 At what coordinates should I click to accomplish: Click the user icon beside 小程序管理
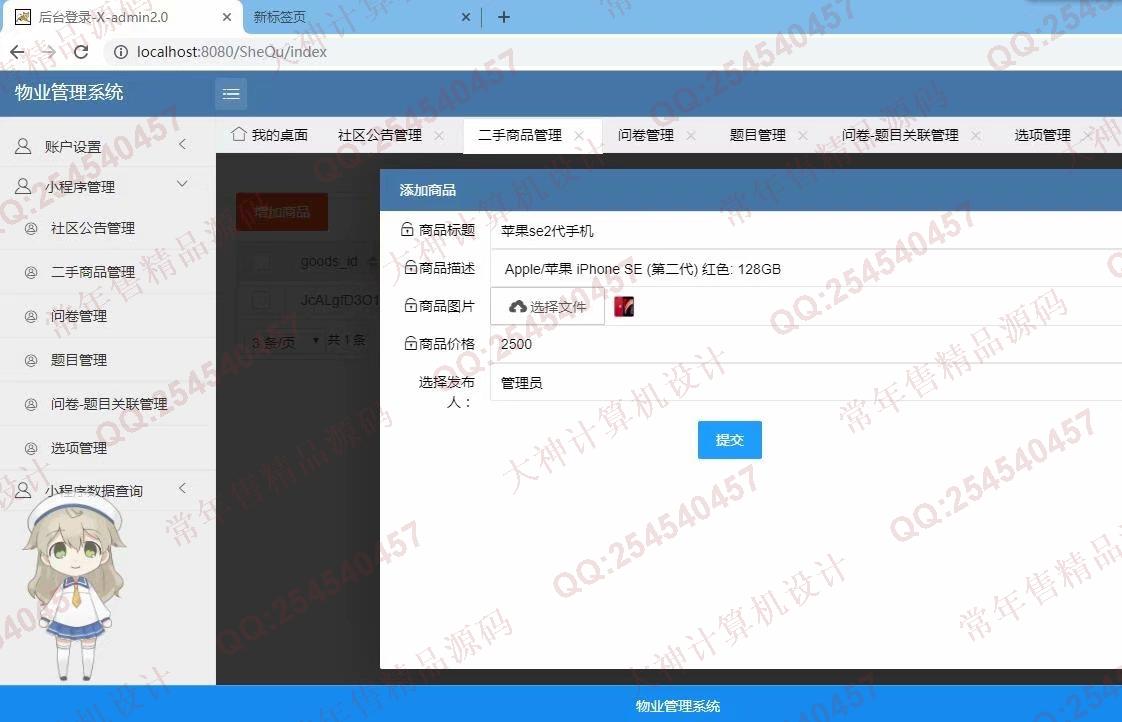tap(23, 186)
